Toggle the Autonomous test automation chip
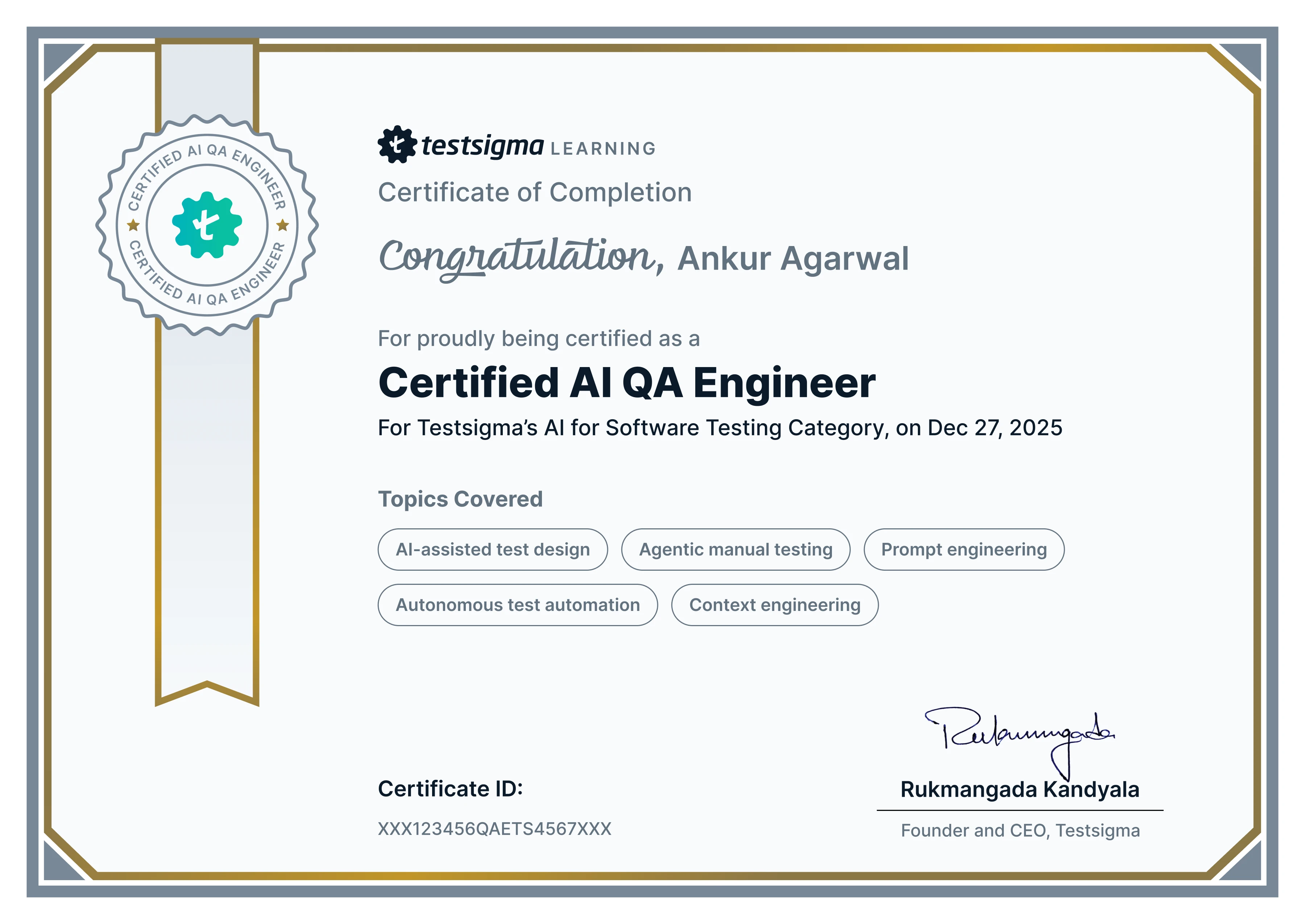 point(518,605)
